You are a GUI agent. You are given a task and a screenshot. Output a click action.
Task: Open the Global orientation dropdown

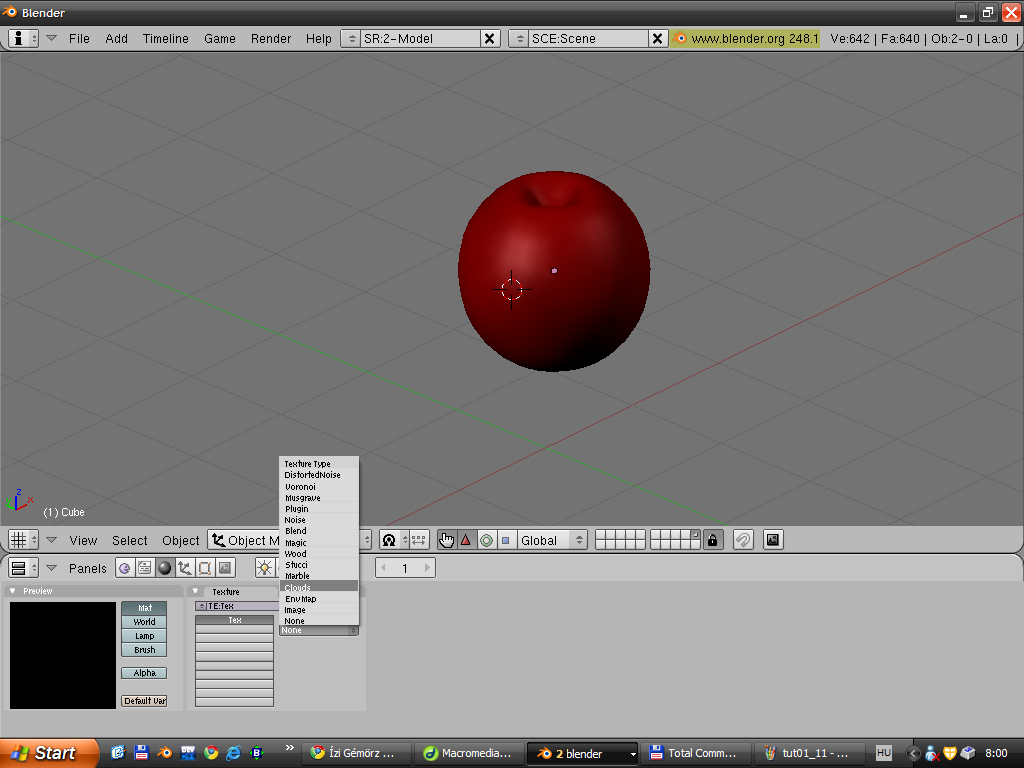pyautogui.click(x=551, y=540)
